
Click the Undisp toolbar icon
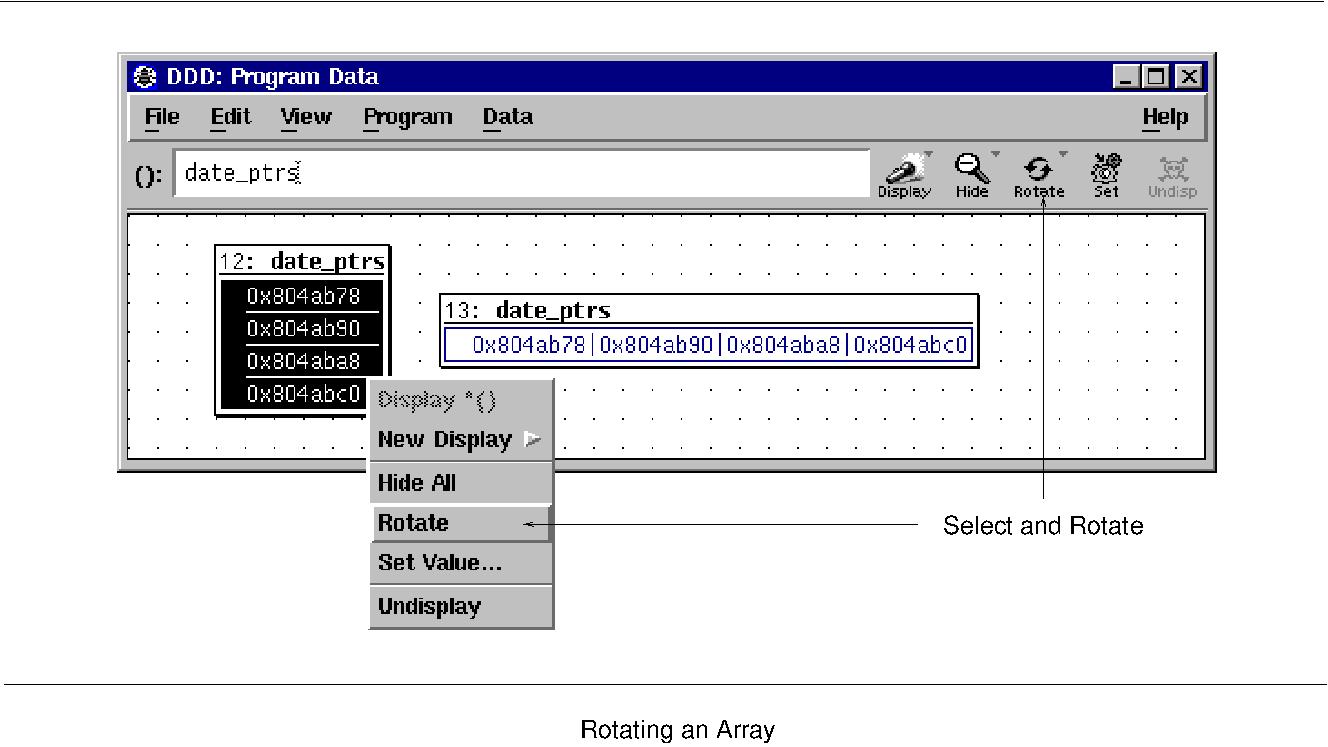coord(1172,175)
